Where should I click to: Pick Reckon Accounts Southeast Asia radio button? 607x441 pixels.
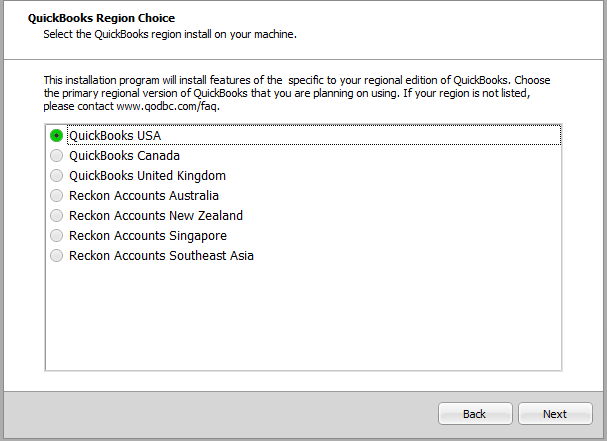pyautogui.click(x=57, y=256)
